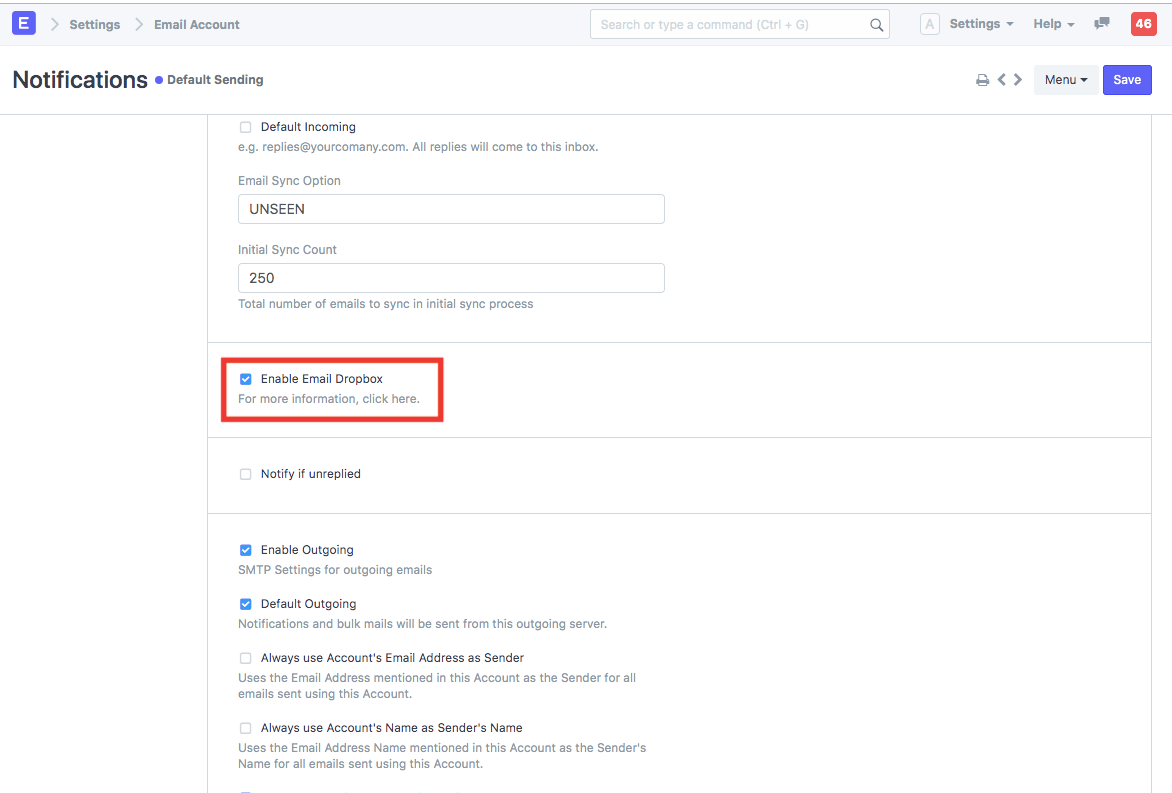1172x793 pixels.
Task: Open the chat messages icon
Action: tap(1101, 23)
